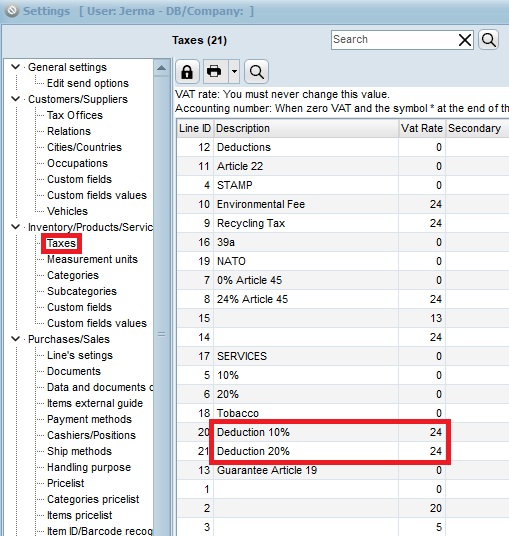Click the printer icon in the toolbar

point(214,72)
